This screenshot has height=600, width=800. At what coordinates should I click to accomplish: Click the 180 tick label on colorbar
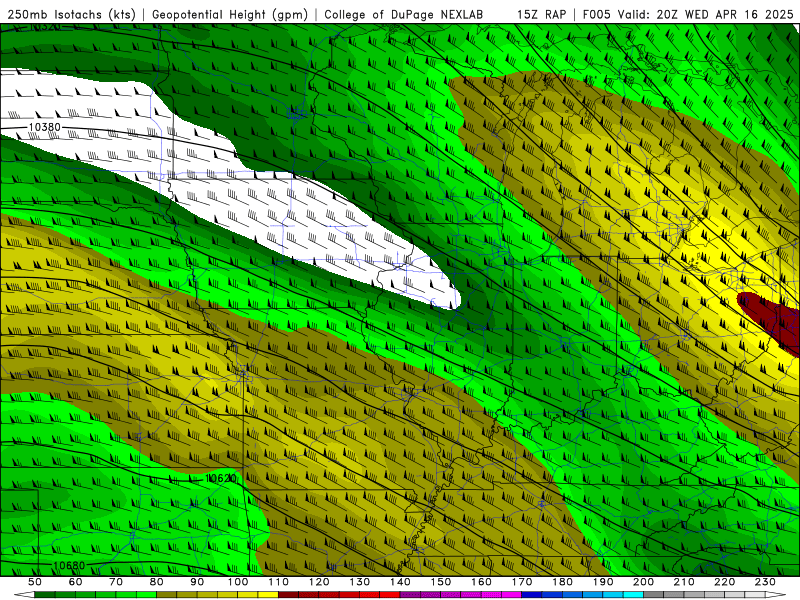[x=562, y=582]
